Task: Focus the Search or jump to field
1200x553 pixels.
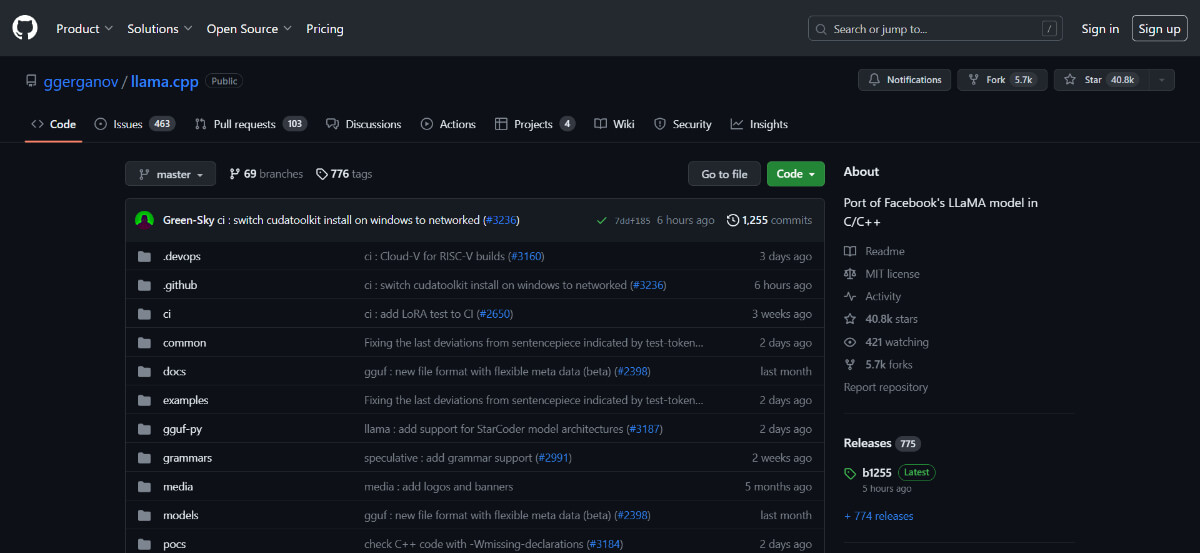Action: pyautogui.click(x=935, y=29)
